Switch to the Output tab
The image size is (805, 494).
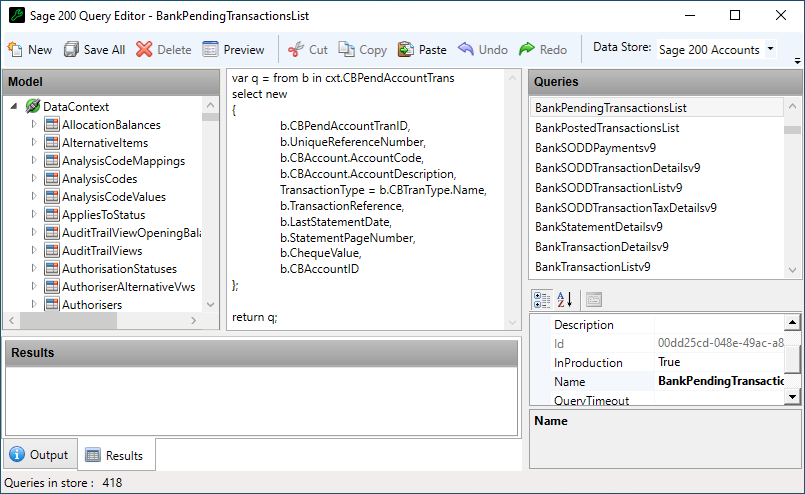[x=39, y=455]
